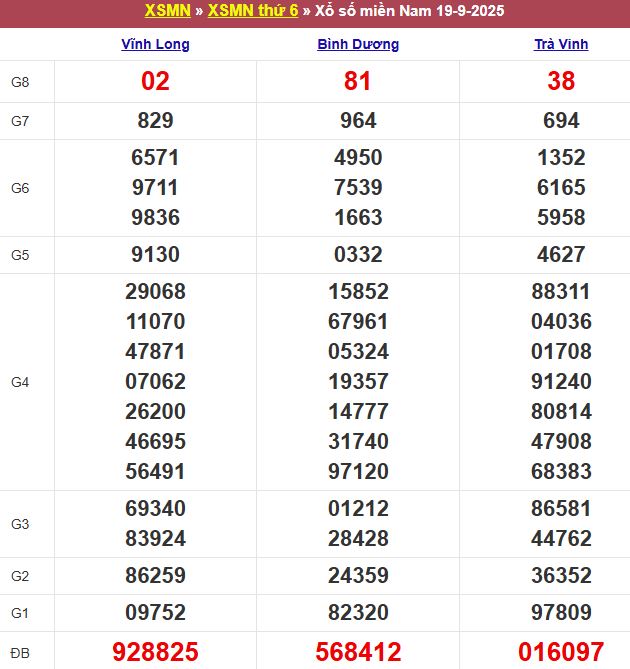Image resolution: width=630 pixels, height=669 pixels.
Task: Open the Vĩnh Long province link
Action: [x=155, y=44]
